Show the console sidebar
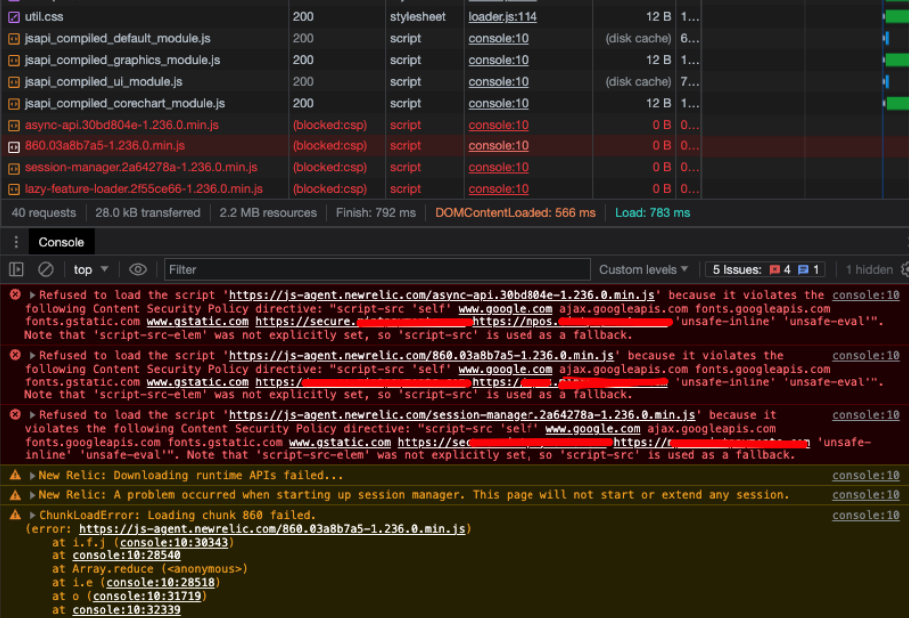This screenshot has width=909, height=618. [15, 269]
